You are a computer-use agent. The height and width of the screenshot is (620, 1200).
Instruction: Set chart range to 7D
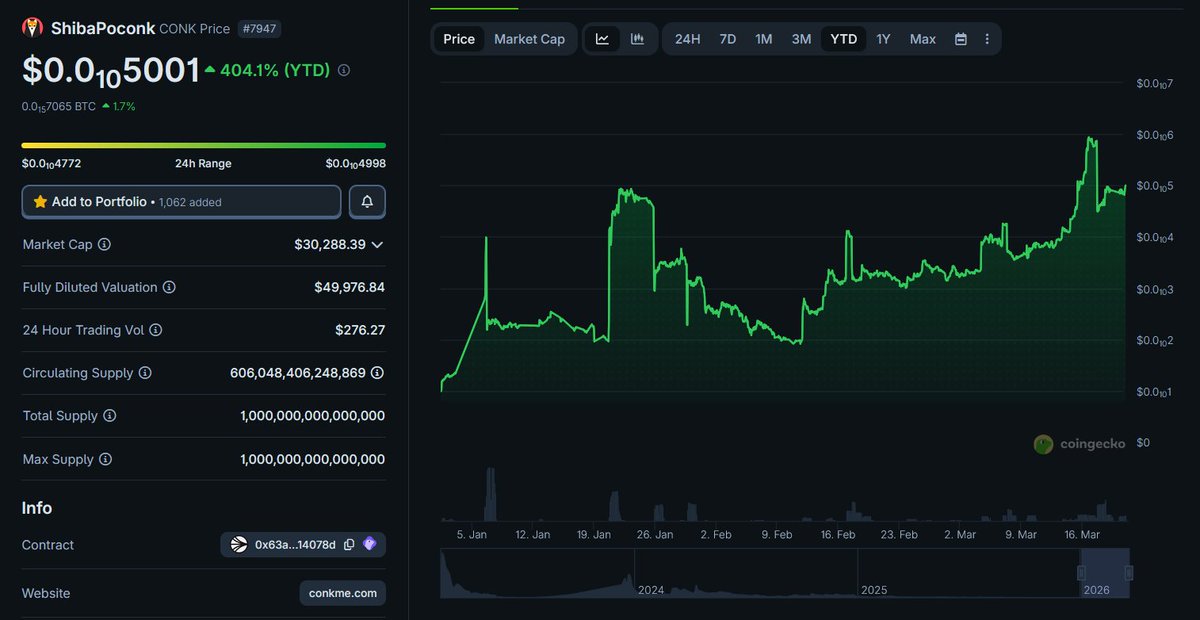[728, 39]
